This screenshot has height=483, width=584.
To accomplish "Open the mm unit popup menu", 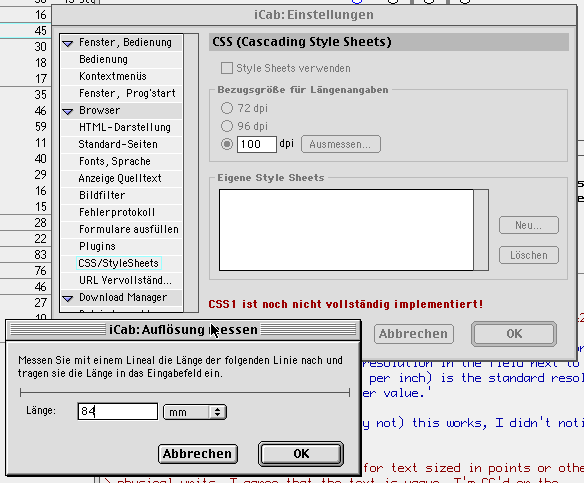I will coord(195,412).
